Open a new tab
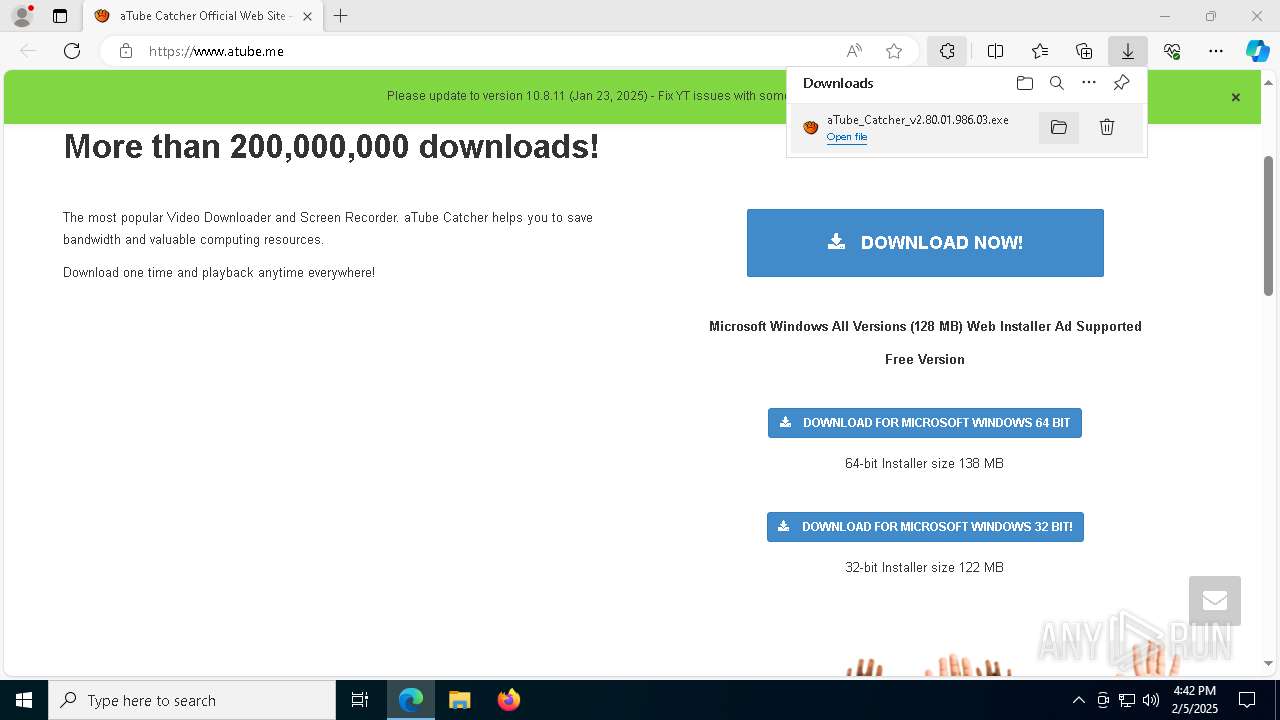Screen dimensions: 1280x720 341,16
